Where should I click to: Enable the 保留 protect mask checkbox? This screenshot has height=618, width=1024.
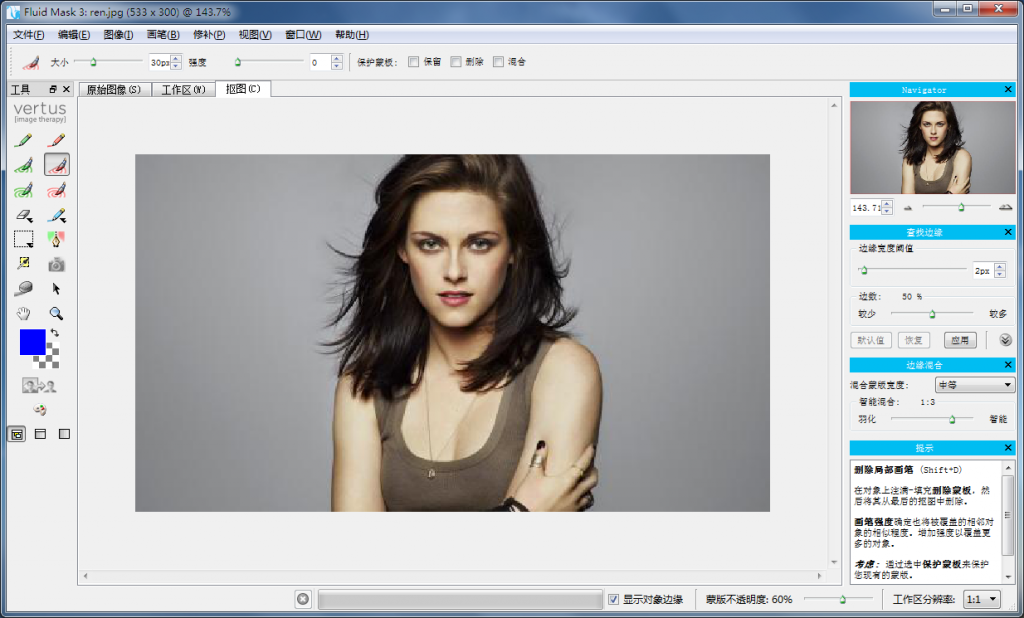point(414,62)
